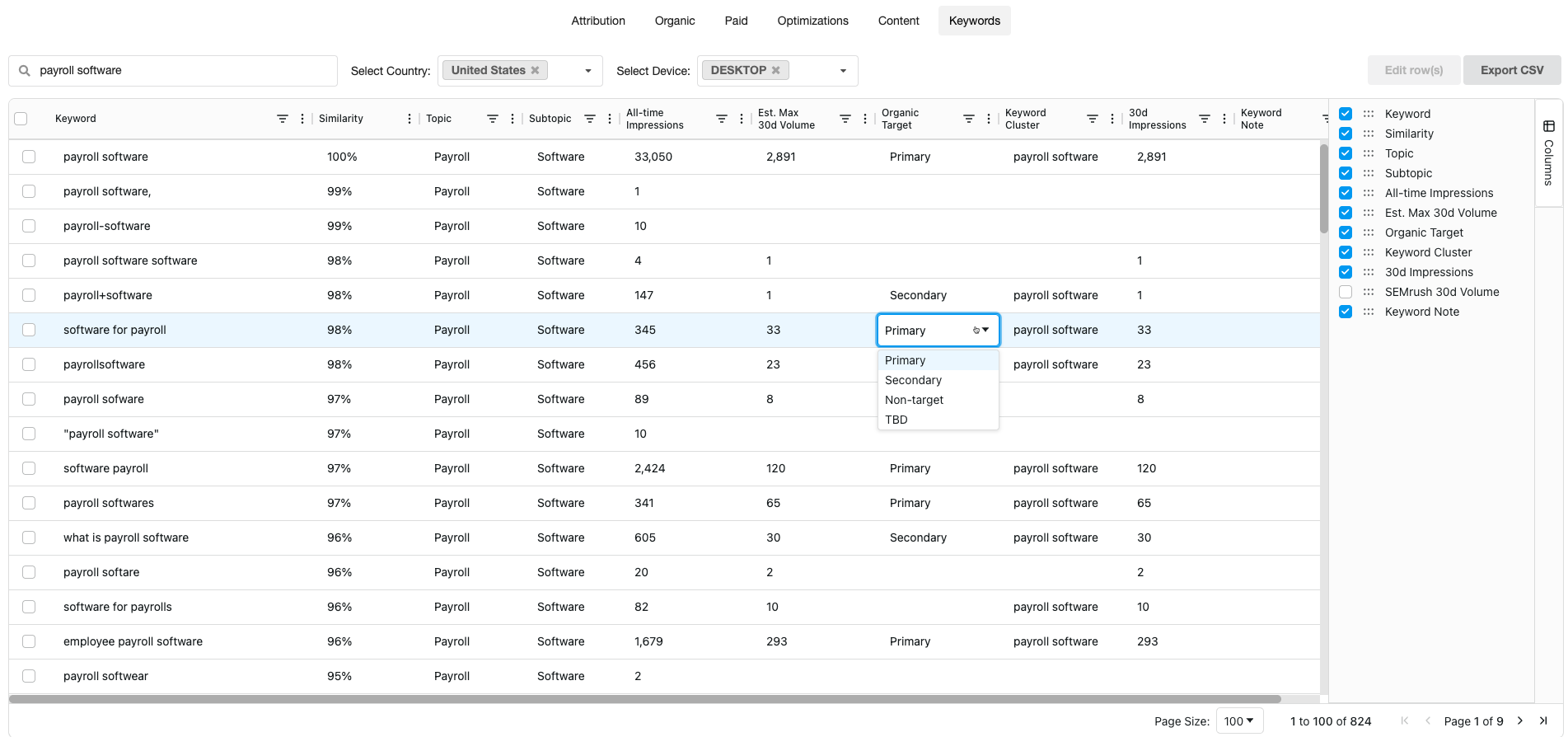This screenshot has height=737, width=1568.
Task: Jump to the last results page
Action: click(x=1543, y=721)
